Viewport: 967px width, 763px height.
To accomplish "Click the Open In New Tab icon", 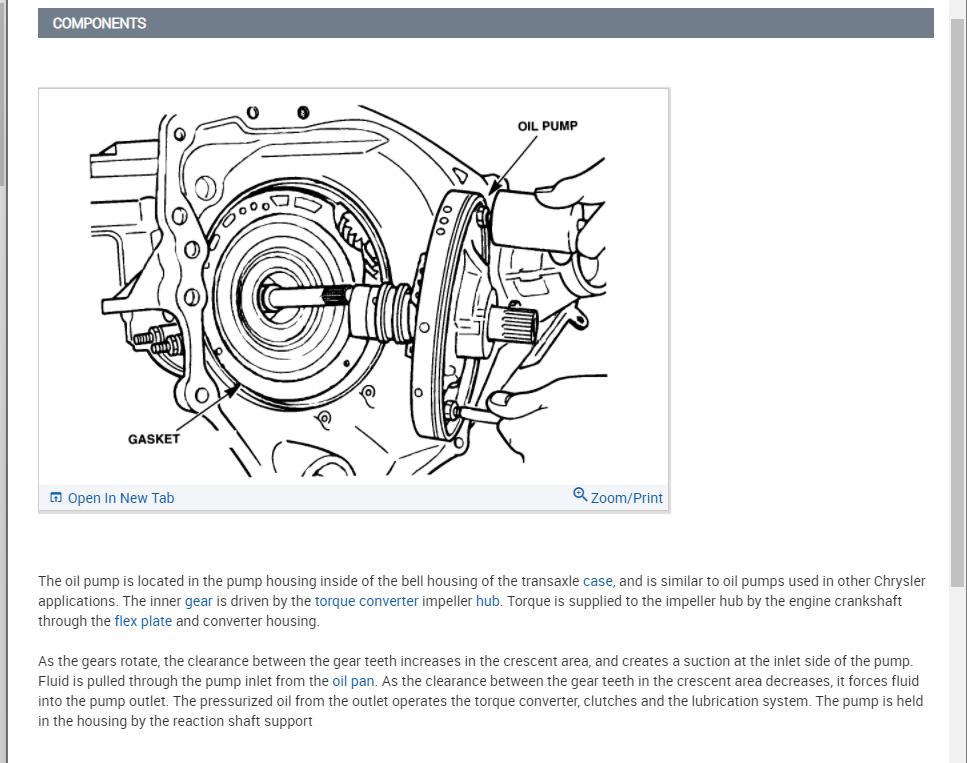I will click(x=56, y=498).
